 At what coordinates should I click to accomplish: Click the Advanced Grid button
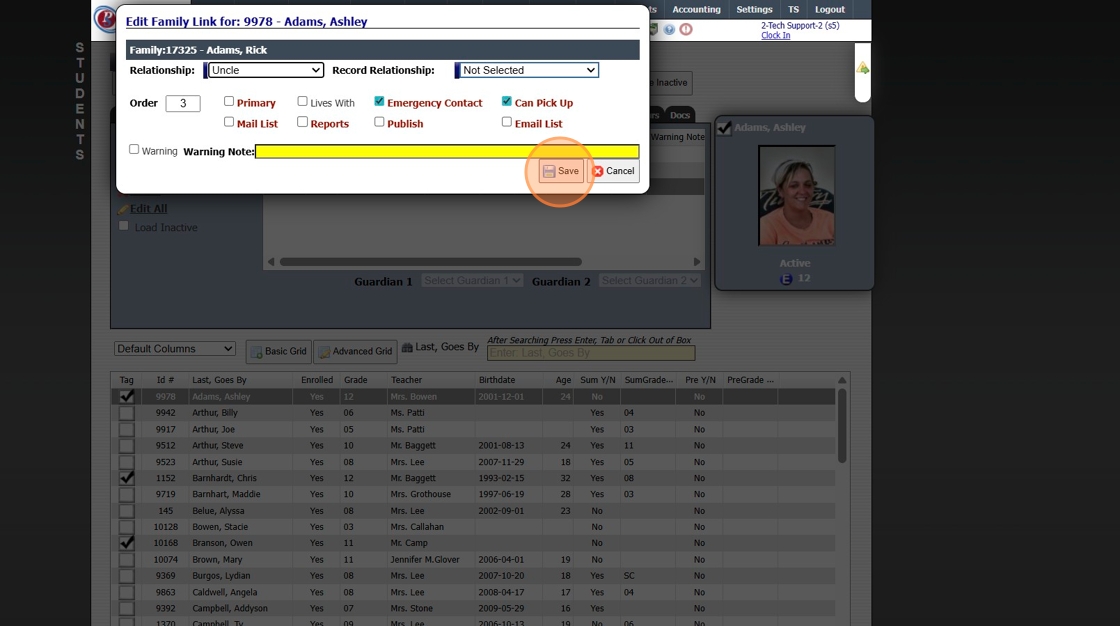[356, 351]
